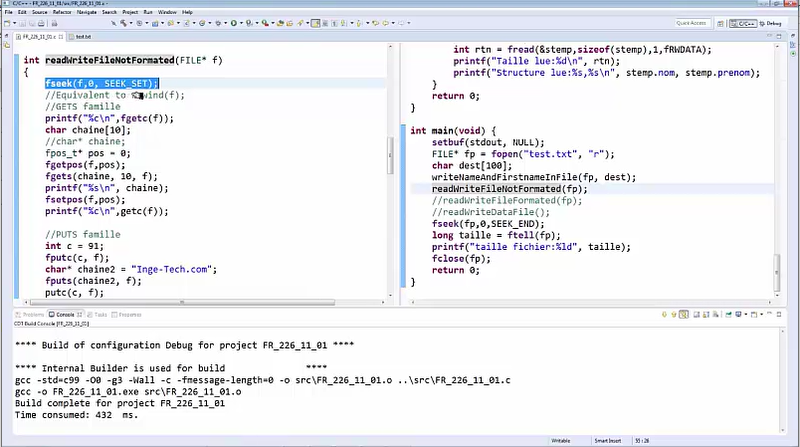The width and height of the screenshot is (800, 447).
Task: Open the Navigate menu
Action: 87,11
